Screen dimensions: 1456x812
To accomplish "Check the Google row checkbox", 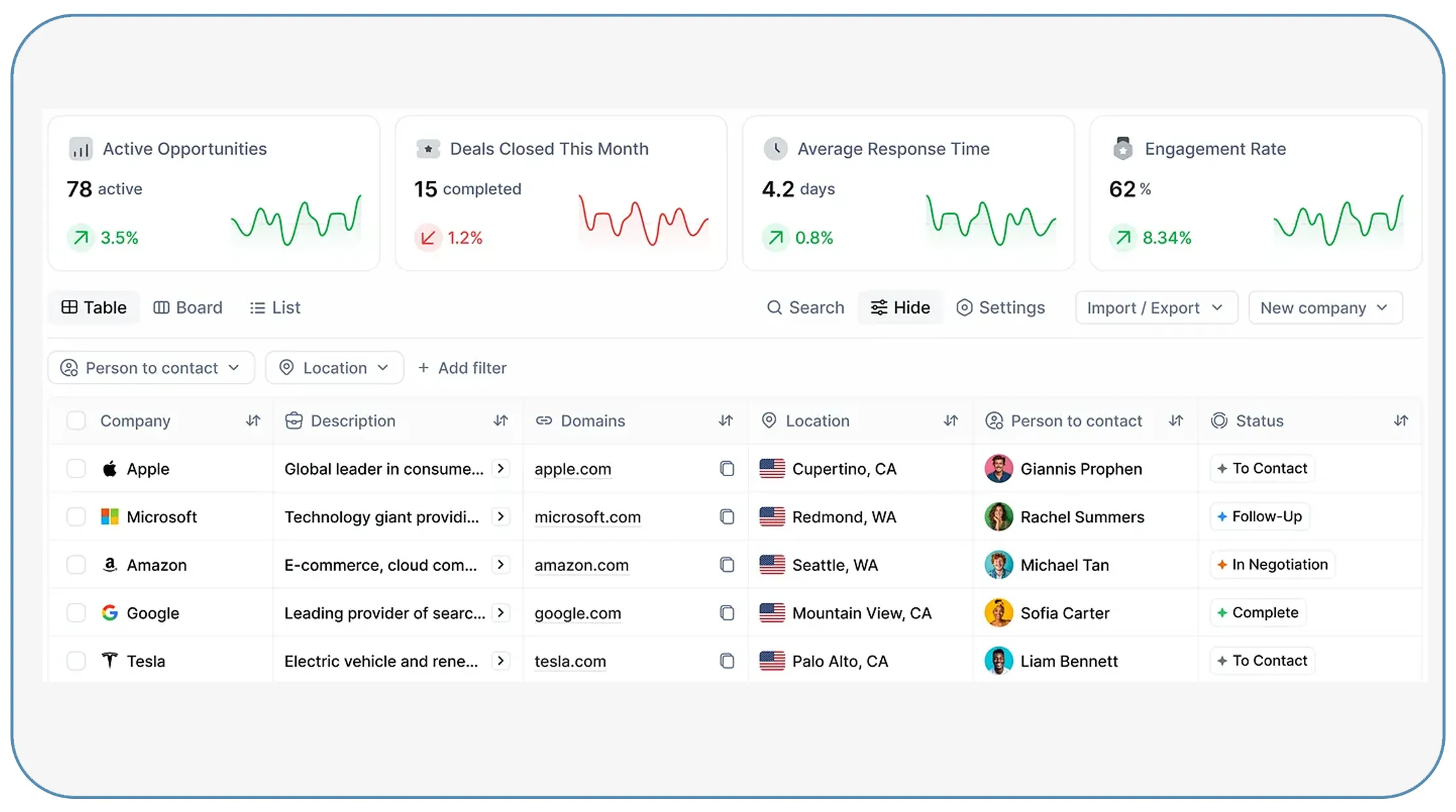I will 76,613.
